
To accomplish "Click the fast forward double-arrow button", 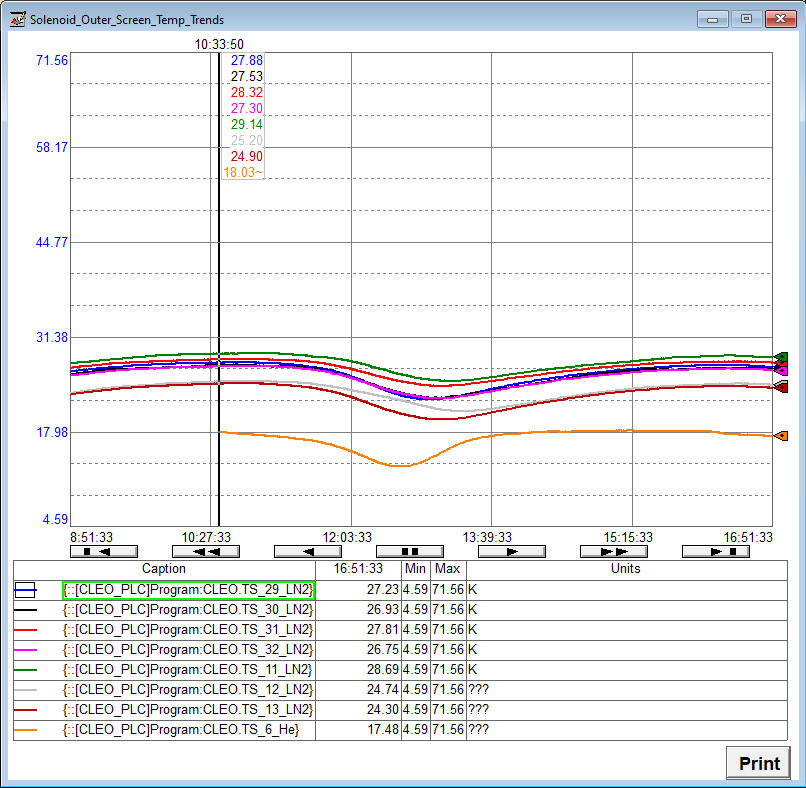I will coord(614,551).
